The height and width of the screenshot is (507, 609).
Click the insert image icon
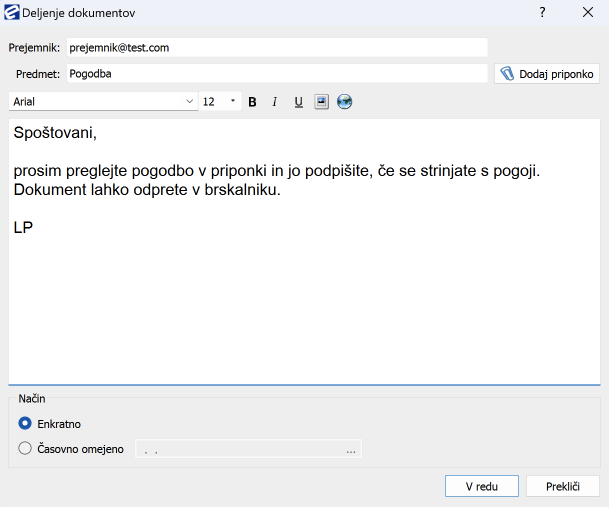pos(321,102)
